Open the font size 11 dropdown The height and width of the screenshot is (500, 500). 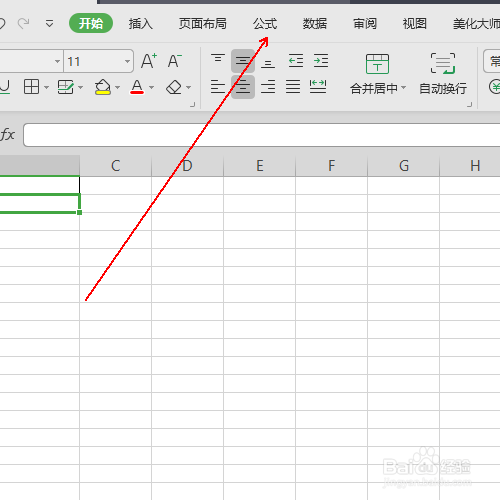[127, 61]
